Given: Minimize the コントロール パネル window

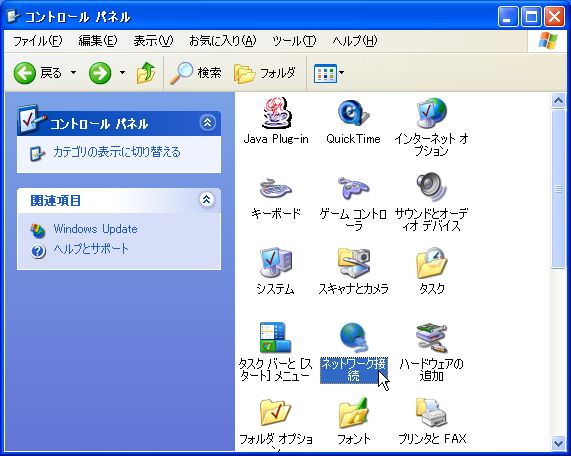Looking at the screenshot, I should tap(508, 17).
